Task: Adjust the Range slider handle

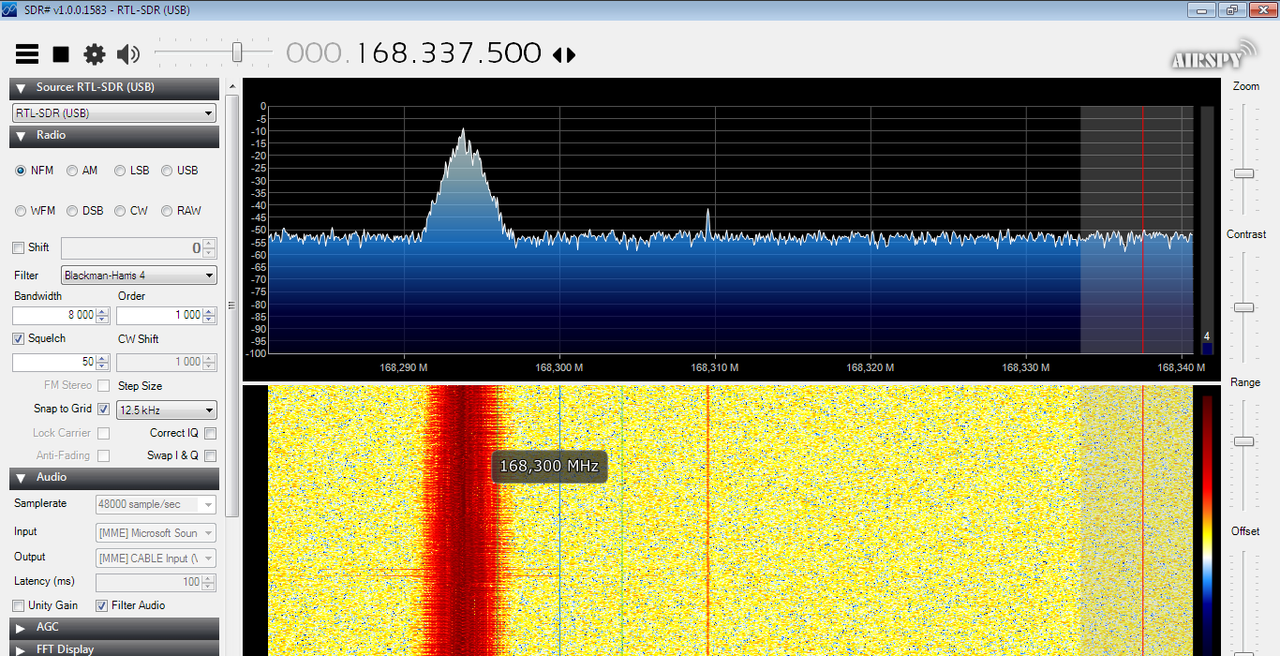Action: tap(1244, 441)
